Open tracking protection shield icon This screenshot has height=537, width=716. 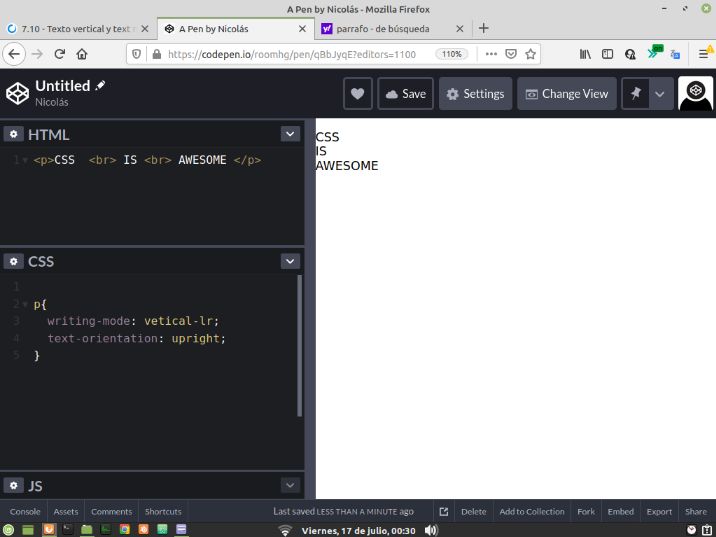[136, 54]
